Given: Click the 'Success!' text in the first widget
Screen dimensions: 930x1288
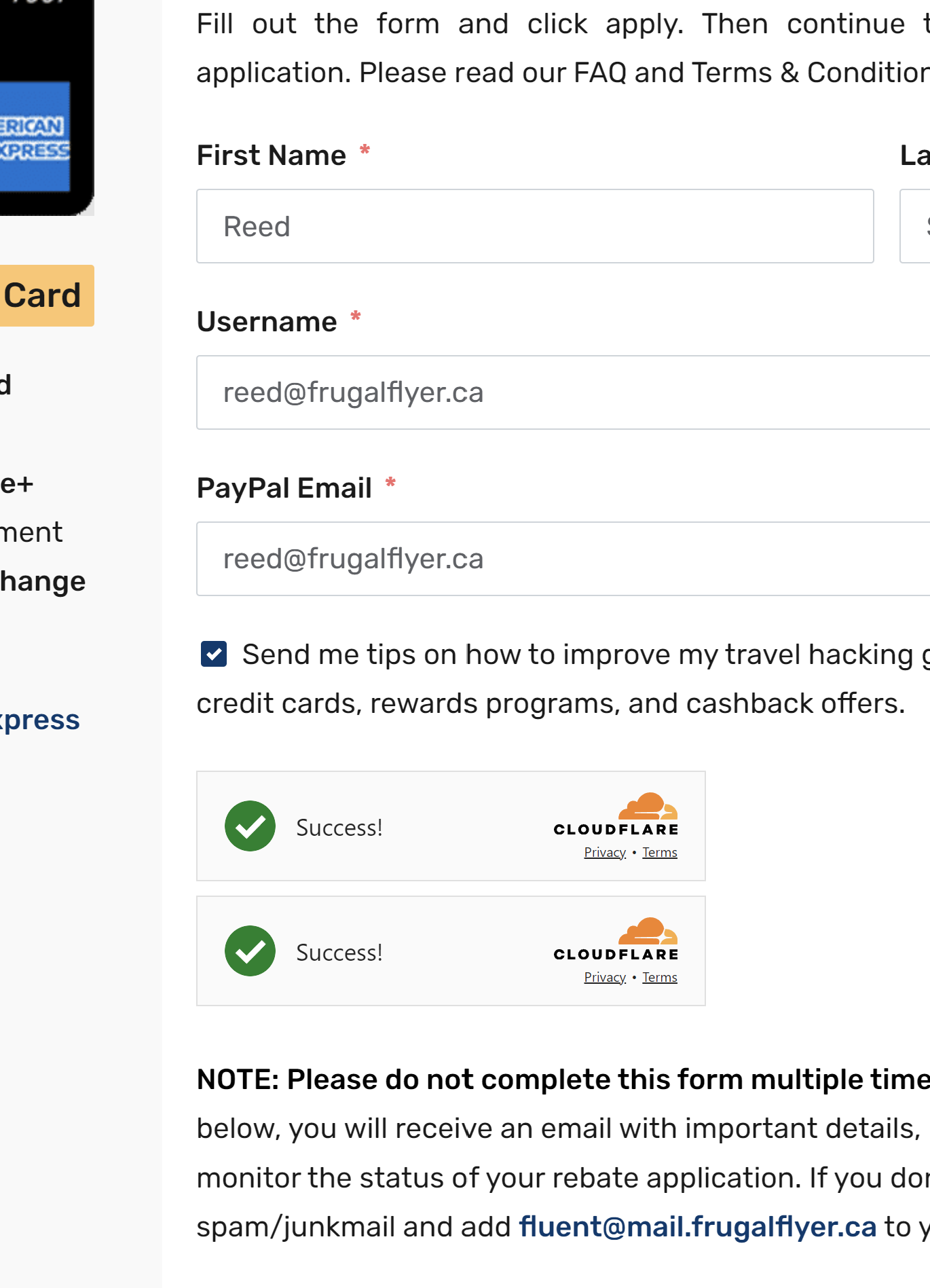Looking at the screenshot, I should (339, 828).
